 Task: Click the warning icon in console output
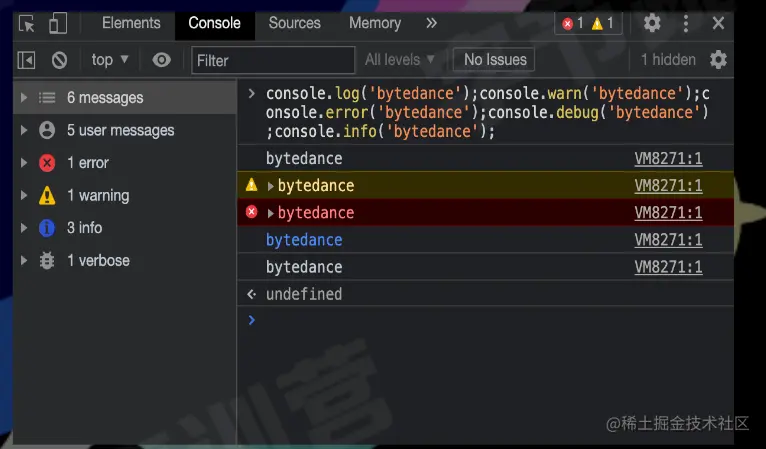(x=251, y=185)
